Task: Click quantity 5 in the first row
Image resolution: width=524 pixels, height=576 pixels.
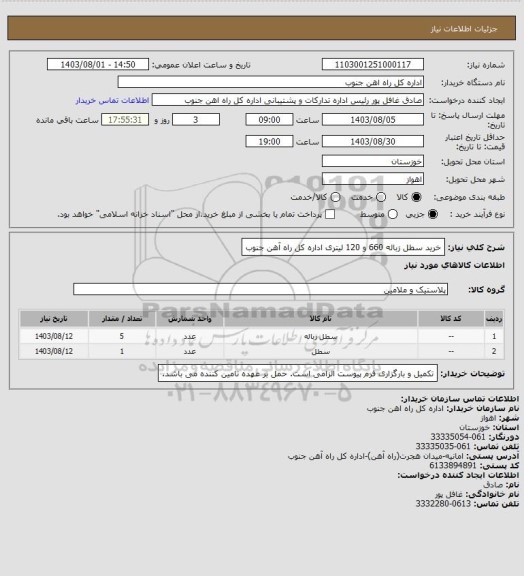Action: 122,336
